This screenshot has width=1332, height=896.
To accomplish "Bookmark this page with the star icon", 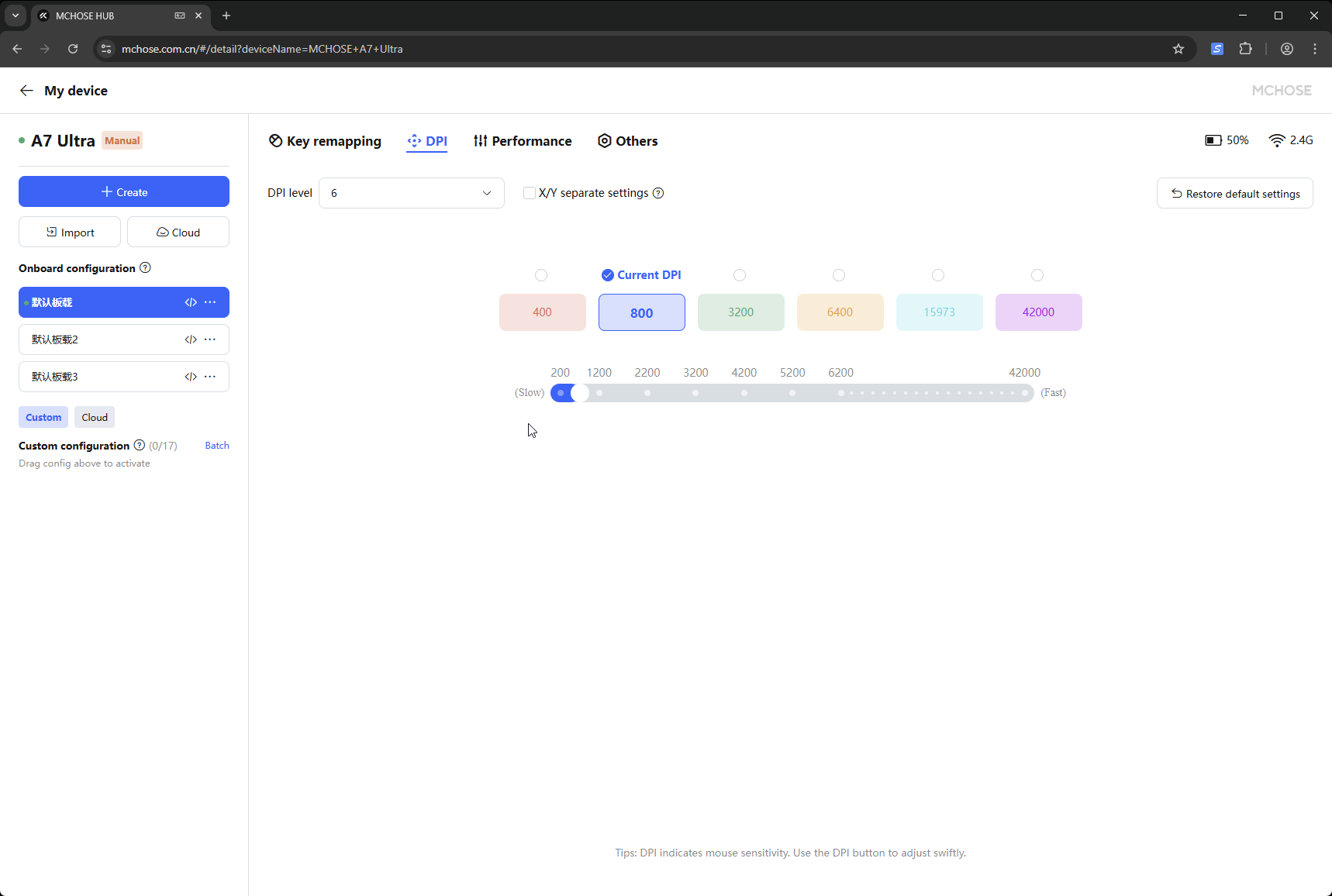I will point(1178,49).
